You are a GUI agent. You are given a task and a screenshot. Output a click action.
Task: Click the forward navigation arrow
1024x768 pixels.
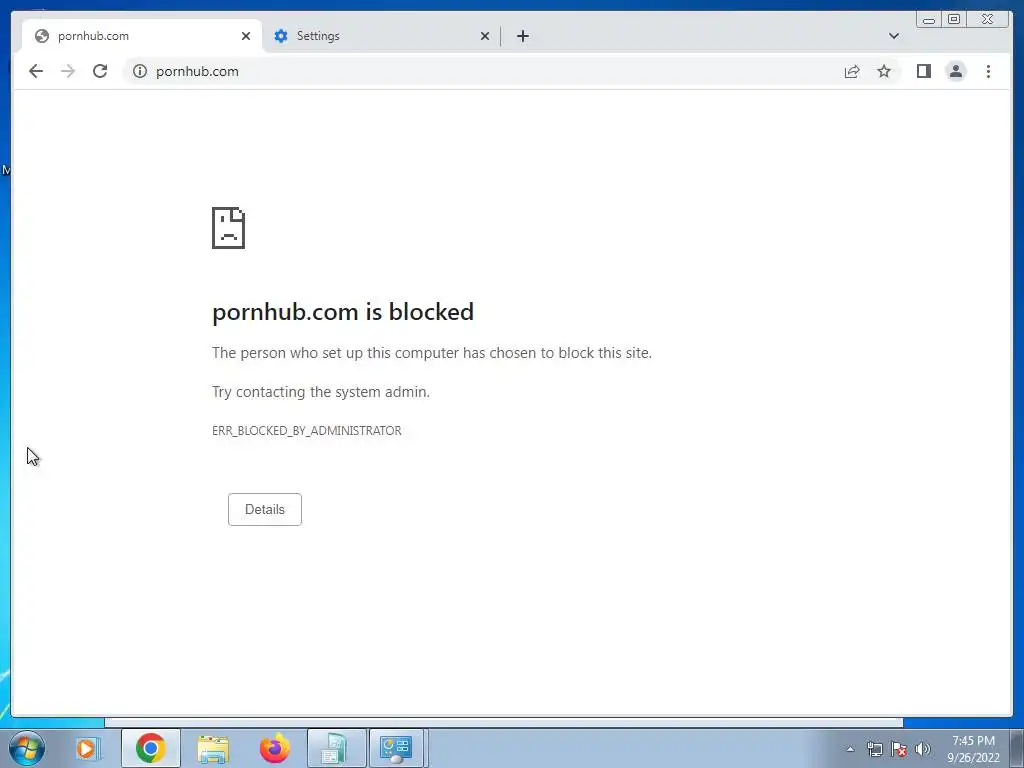[x=68, y=71]
